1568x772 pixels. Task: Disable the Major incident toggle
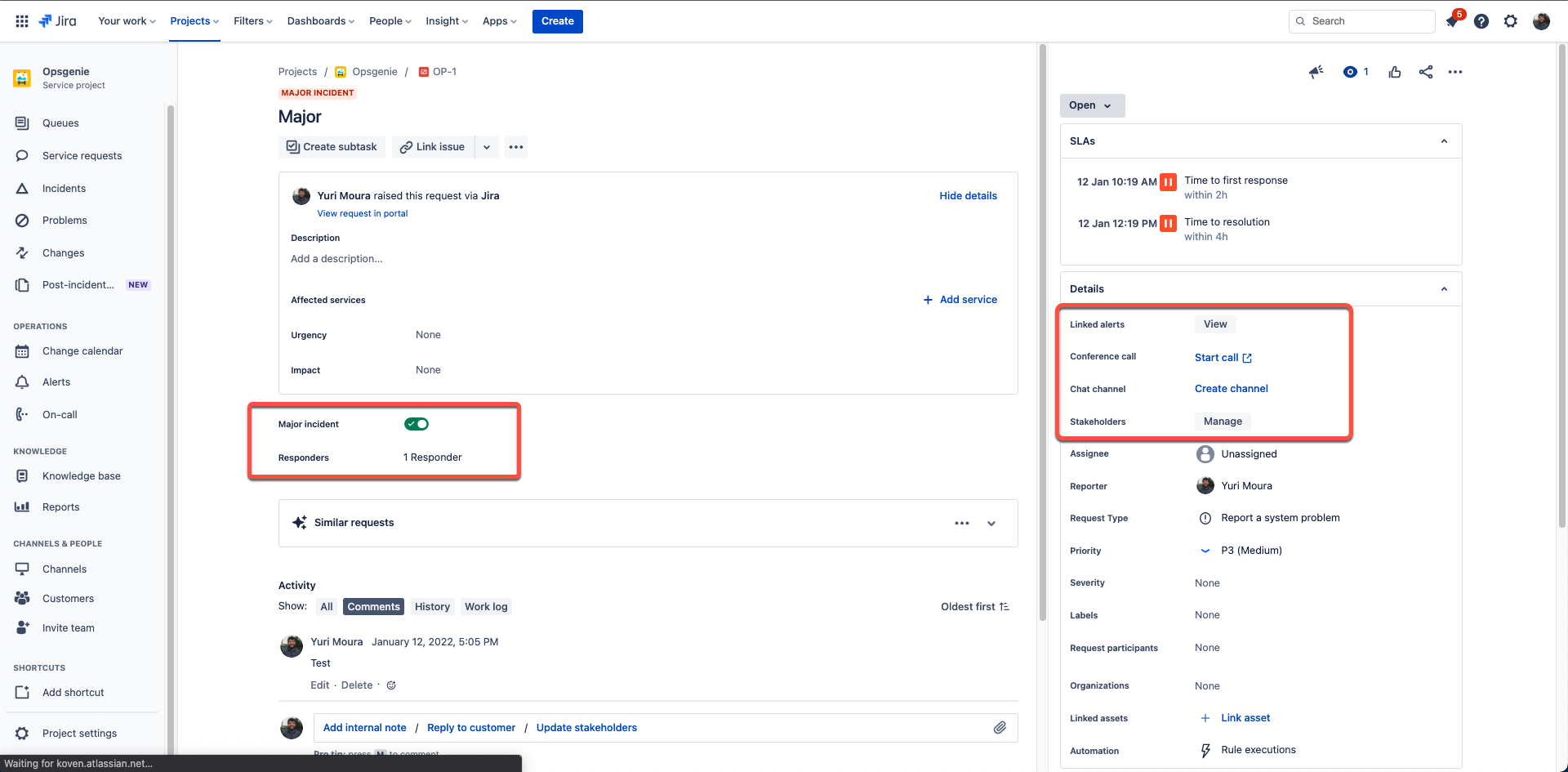point(416,424)
